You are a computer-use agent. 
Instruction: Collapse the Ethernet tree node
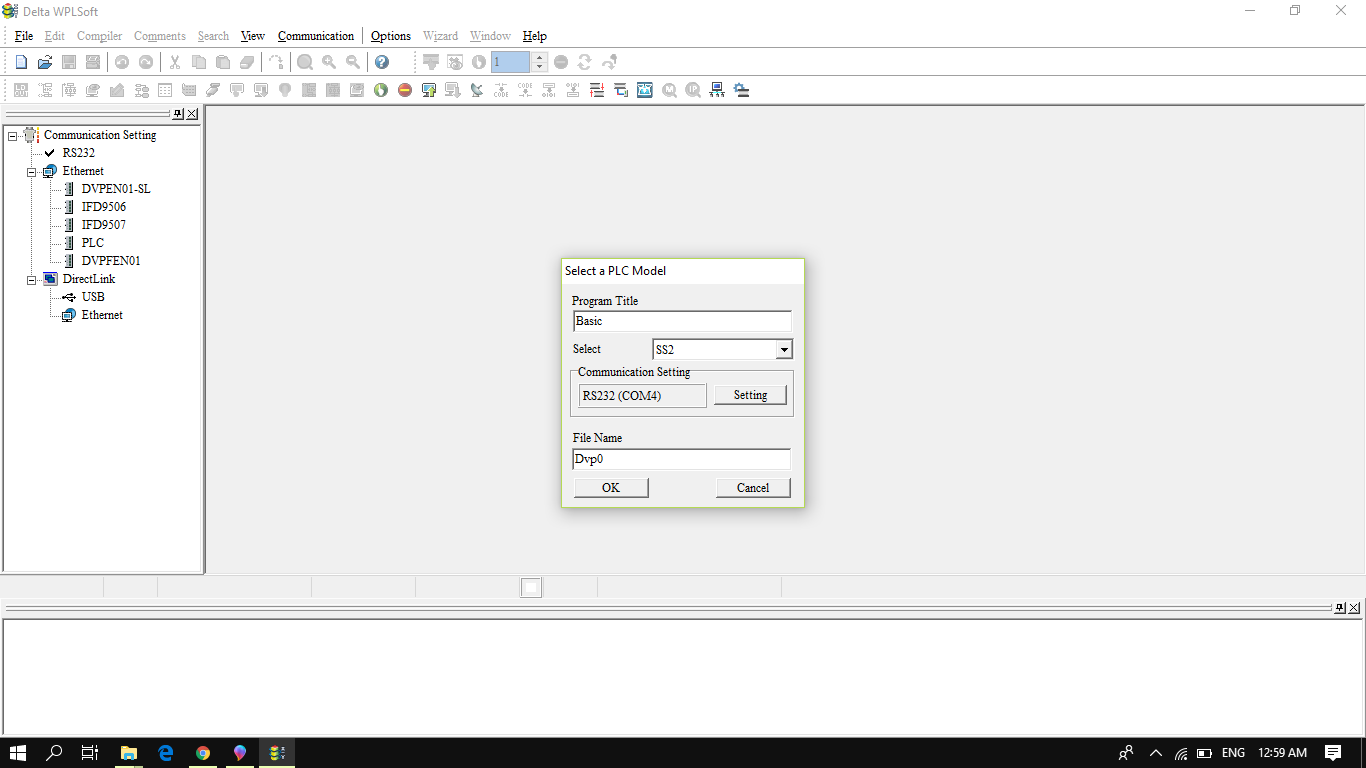click(x=31, y=170)
